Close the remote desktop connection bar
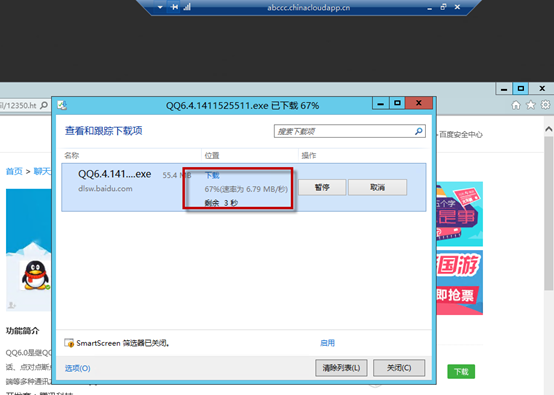The height and width of the screenshot is (395, 554). click(457, 7)
